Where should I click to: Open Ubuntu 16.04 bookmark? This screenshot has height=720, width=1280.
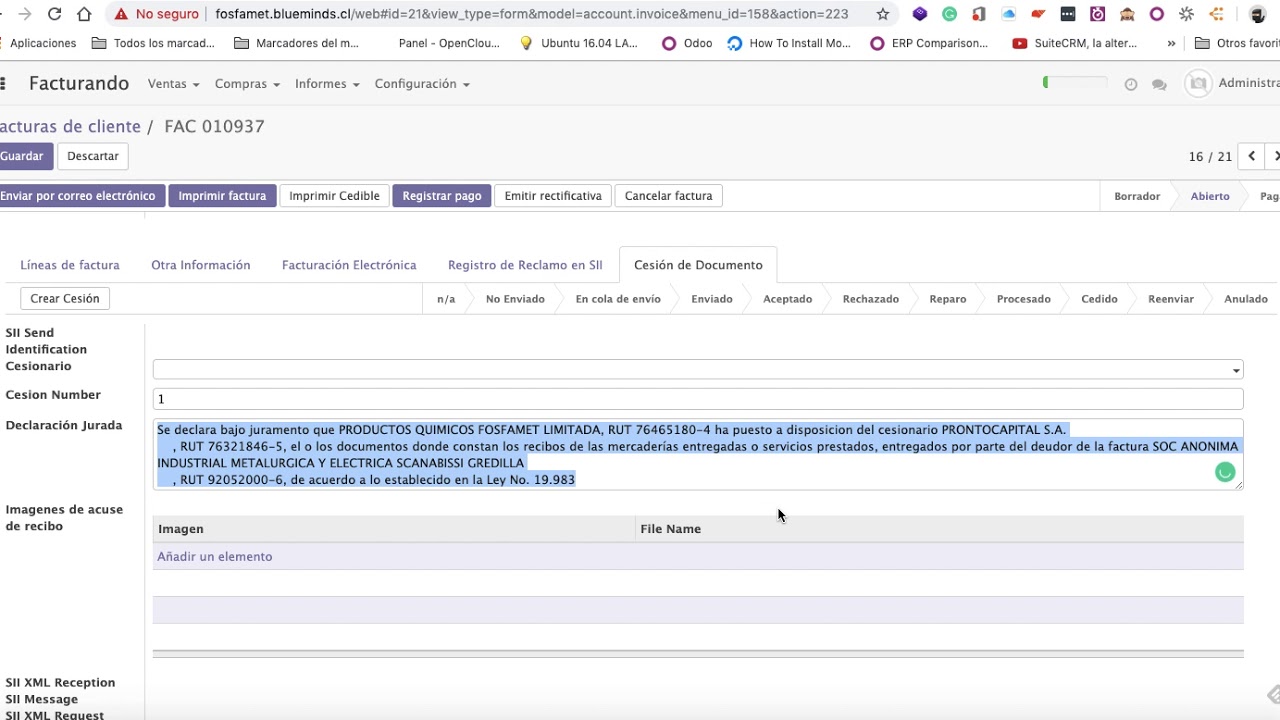578,43
